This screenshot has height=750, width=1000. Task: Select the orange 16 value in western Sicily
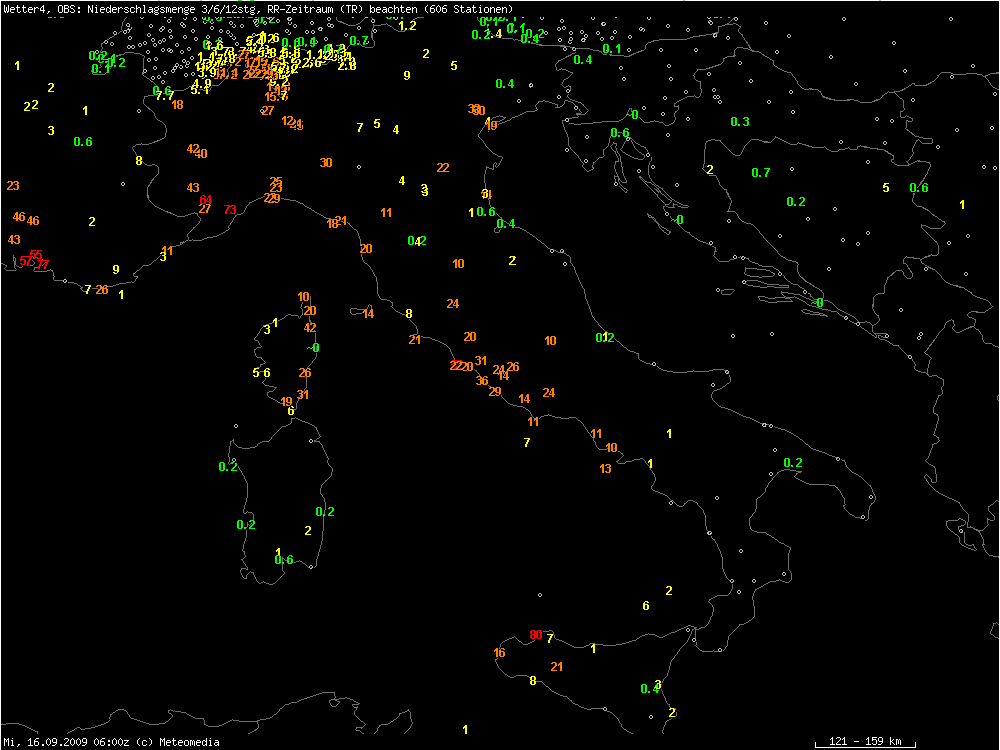[499, 653]
